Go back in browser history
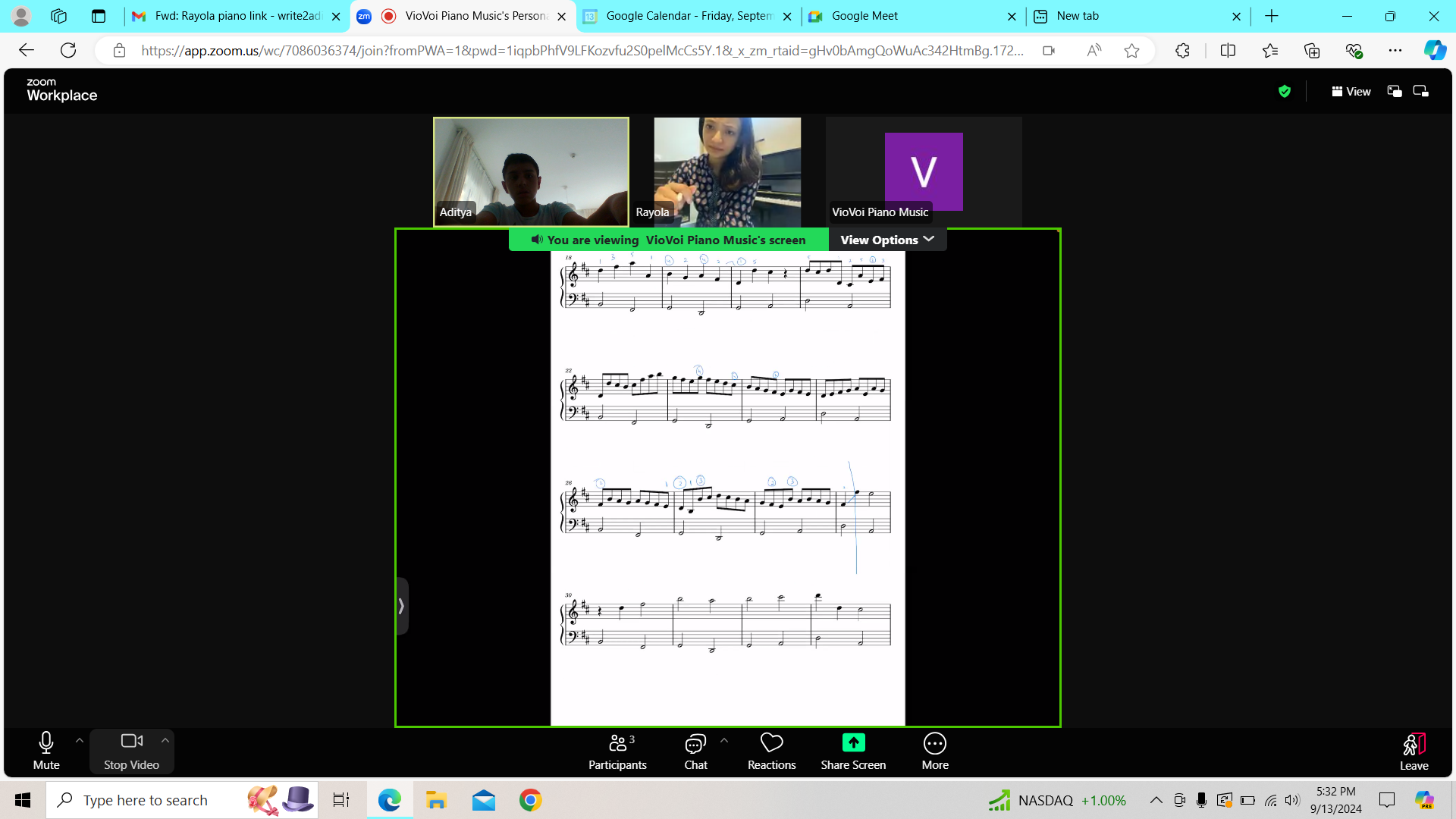Image resolution: width=1456 pixels, height=819 pixels. [x=27, y=51]
